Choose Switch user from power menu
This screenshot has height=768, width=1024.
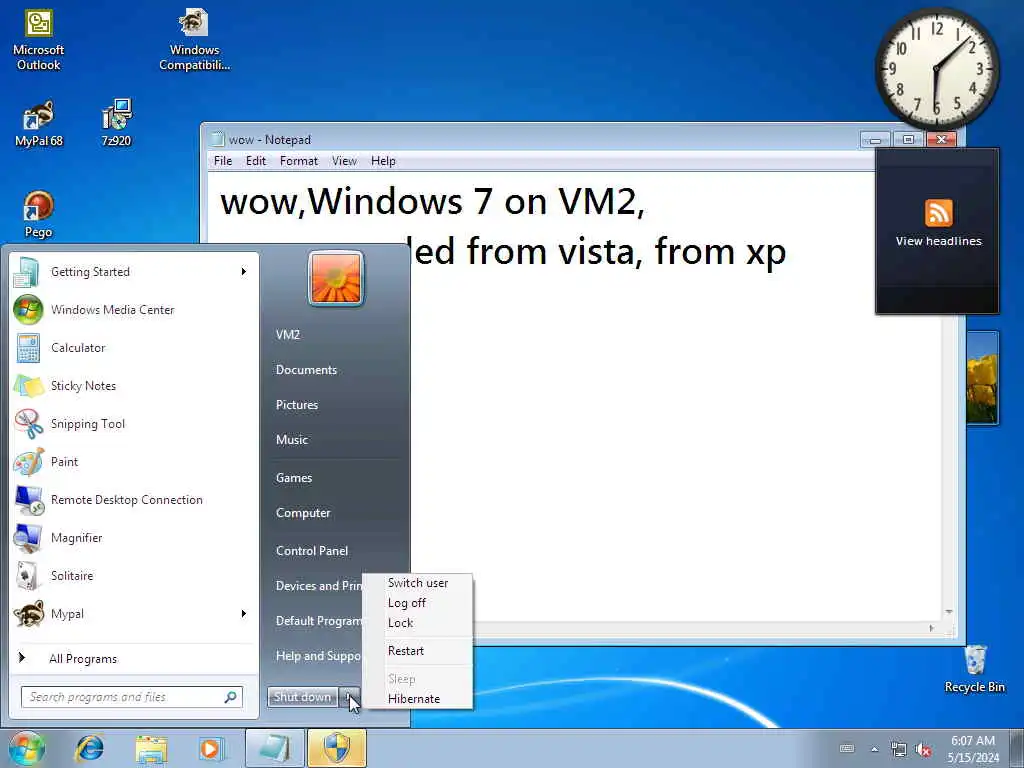pyautogui.click(x=417, y=583)
